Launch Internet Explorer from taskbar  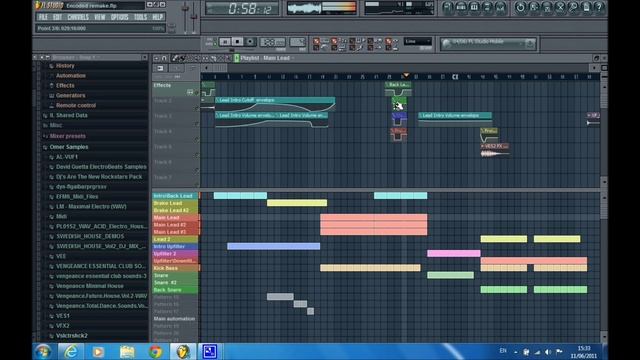pos(71,351)
